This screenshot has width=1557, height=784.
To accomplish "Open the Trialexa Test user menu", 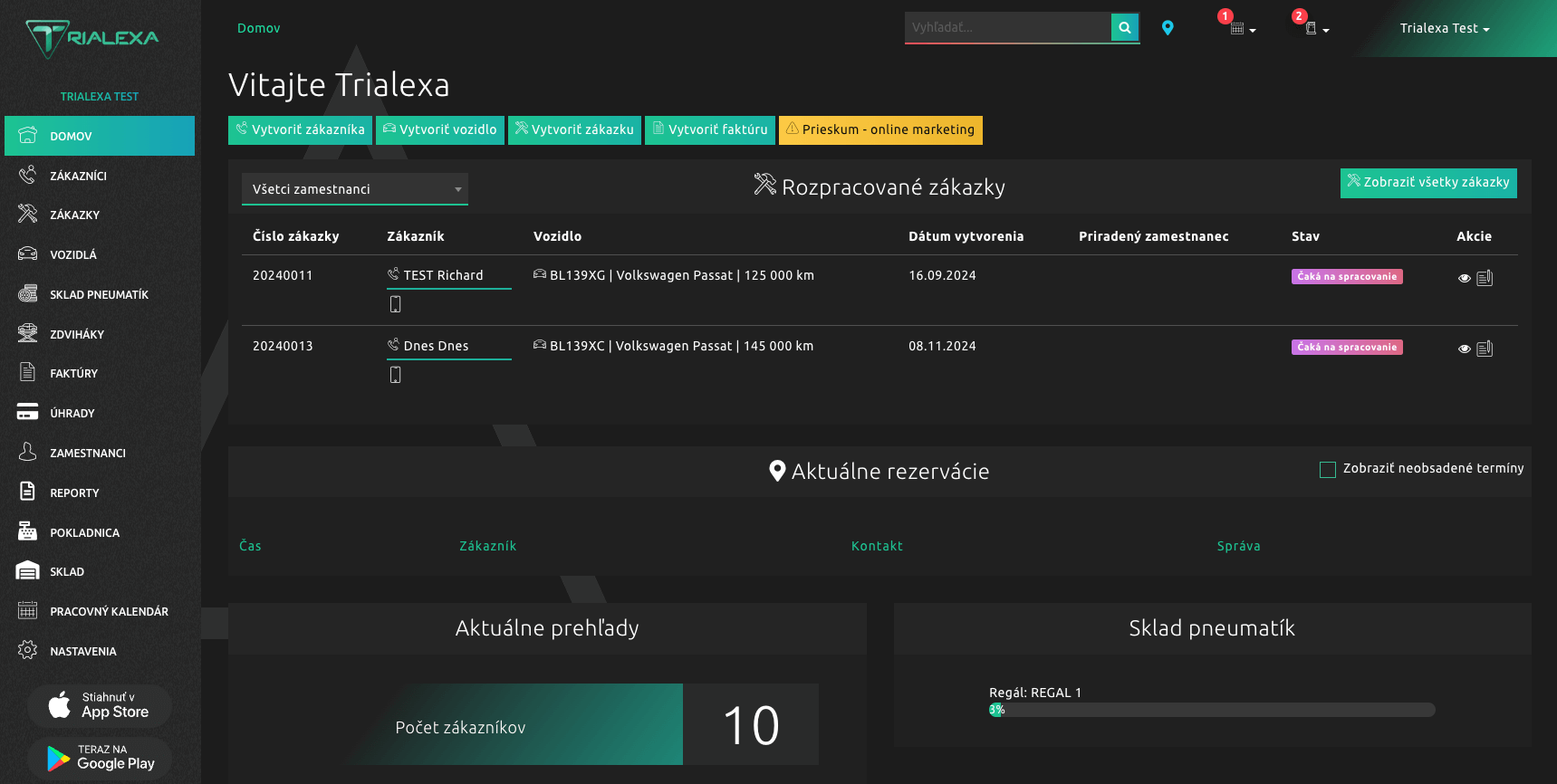I will point(1444,28).
